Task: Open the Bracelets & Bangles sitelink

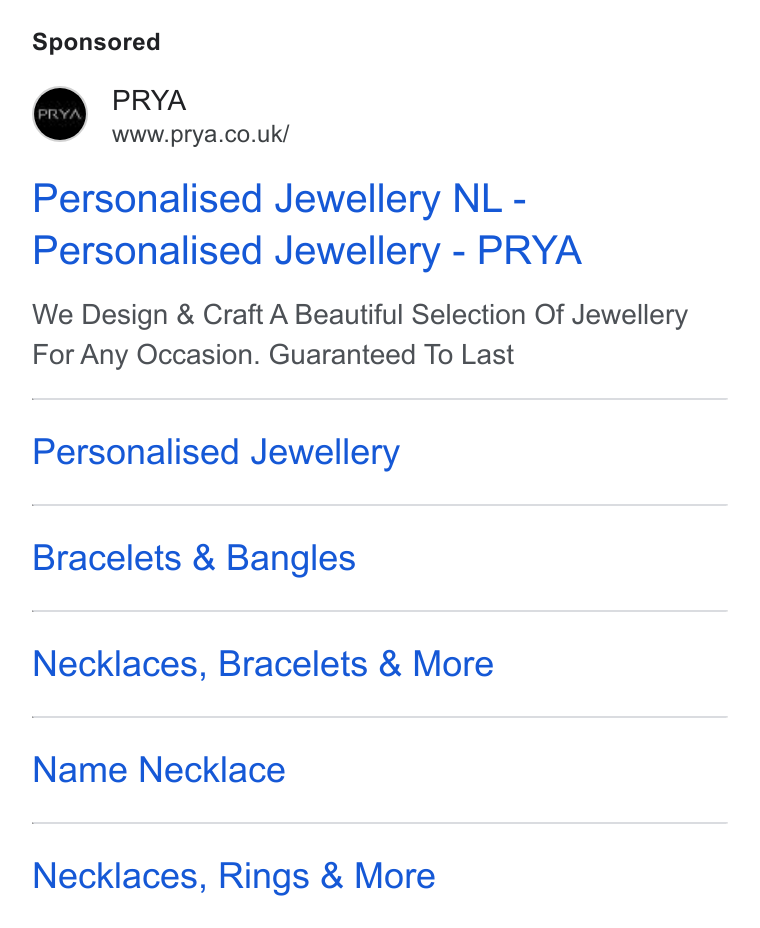Action: pos(194,558)
